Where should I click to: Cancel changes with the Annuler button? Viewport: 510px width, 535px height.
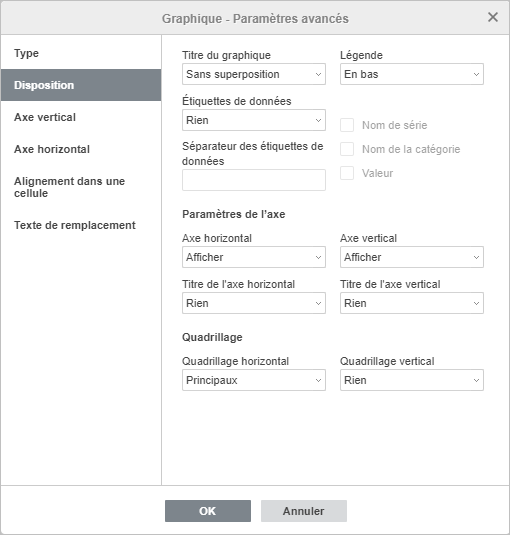pyautogui.click(x=304, y=511)
